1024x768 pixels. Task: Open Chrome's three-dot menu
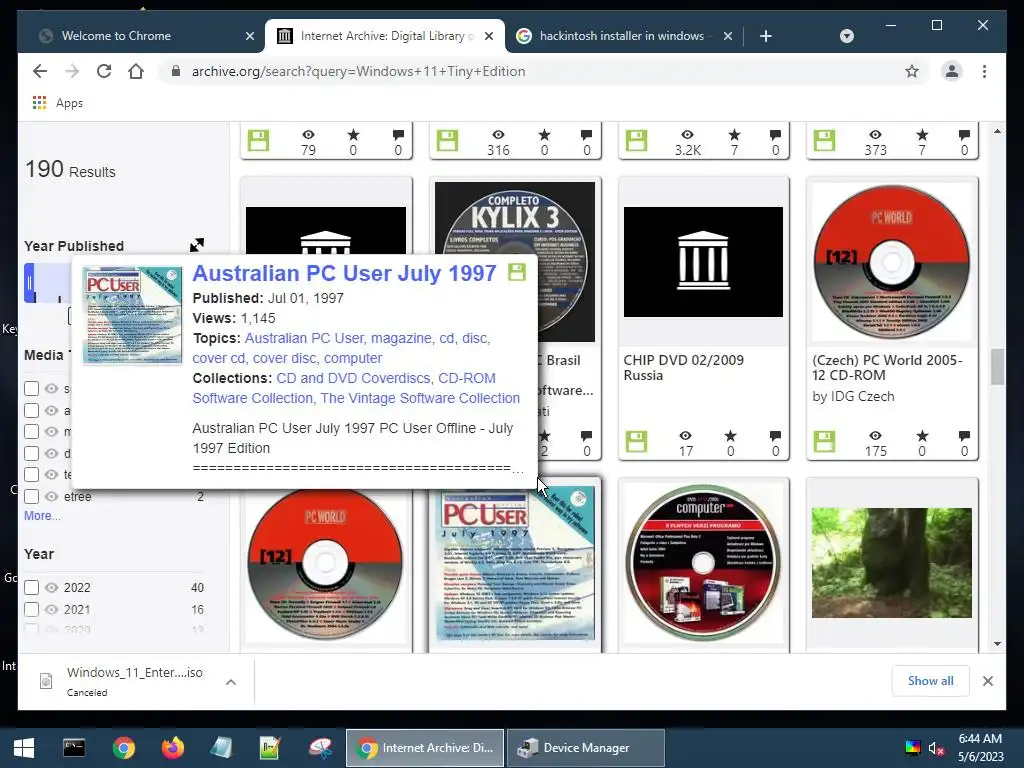984,71
